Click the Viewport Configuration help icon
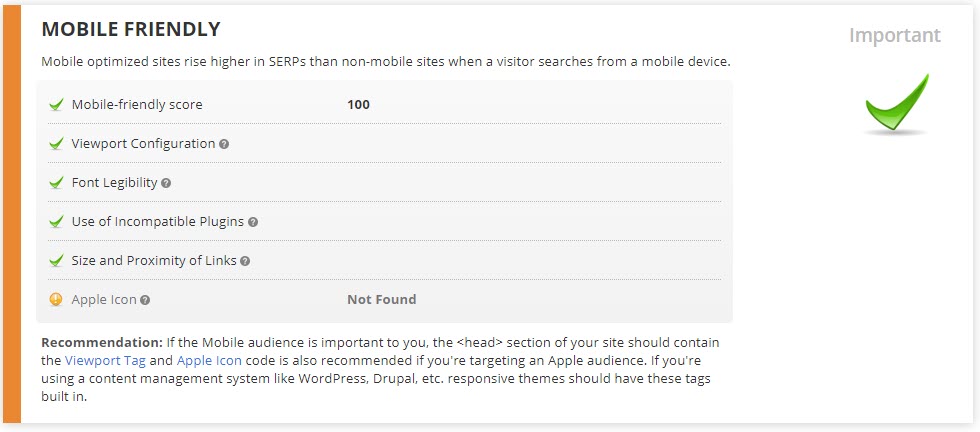980x432 pixels. point(224,144)
